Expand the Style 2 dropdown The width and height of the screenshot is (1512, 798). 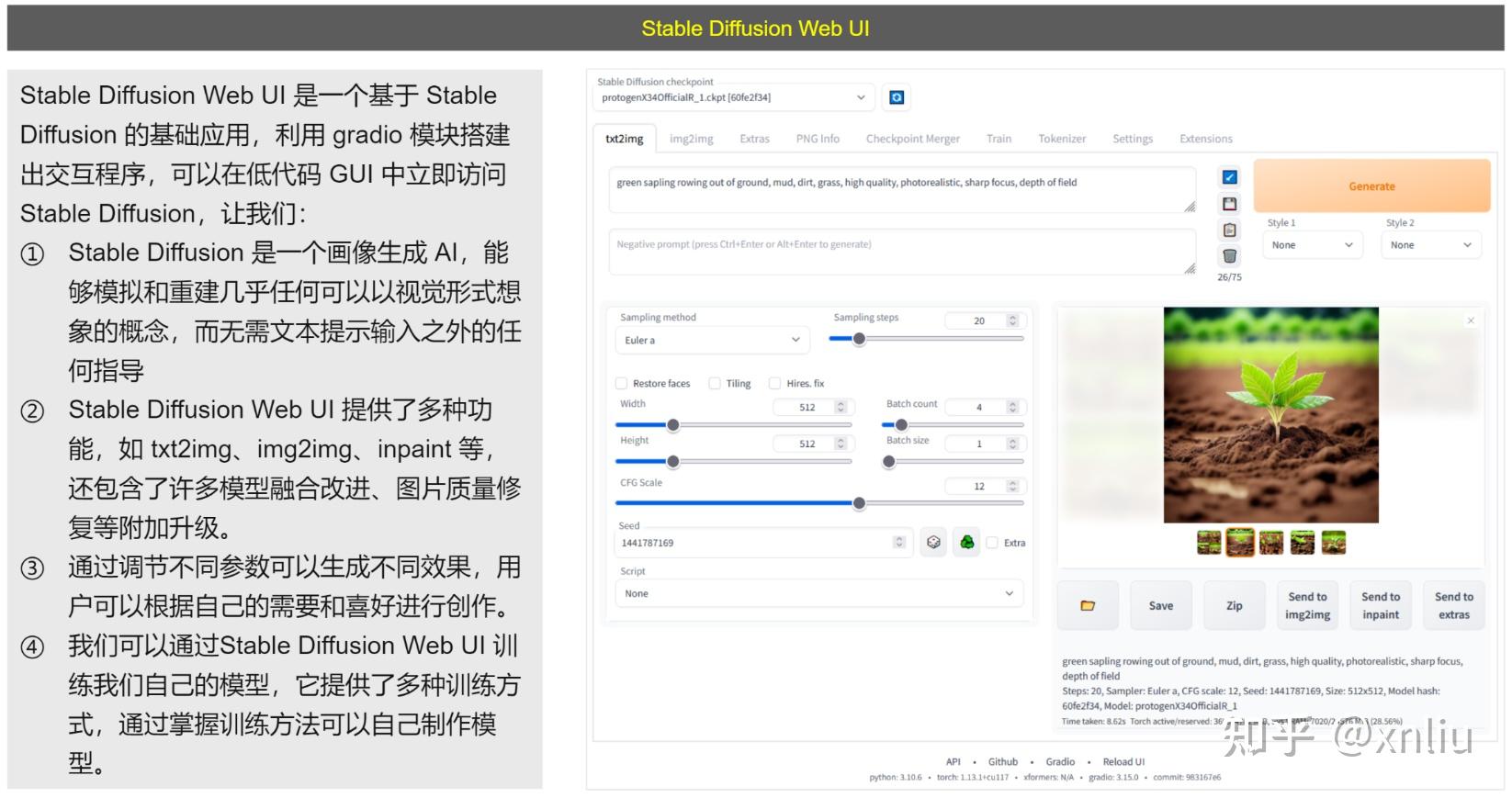point(1430,245)
